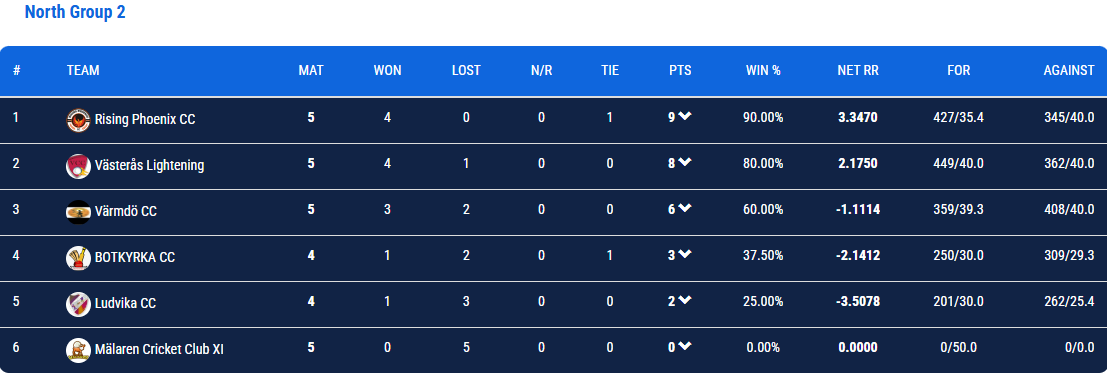
Task: Expand points chevron for Mälaren Cricket Club XI
Action: pos(685,346)
